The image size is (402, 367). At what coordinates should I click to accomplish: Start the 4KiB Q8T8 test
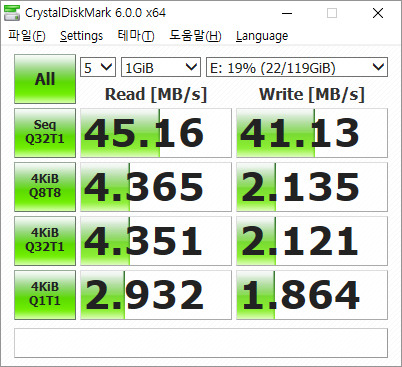(45, 187)
